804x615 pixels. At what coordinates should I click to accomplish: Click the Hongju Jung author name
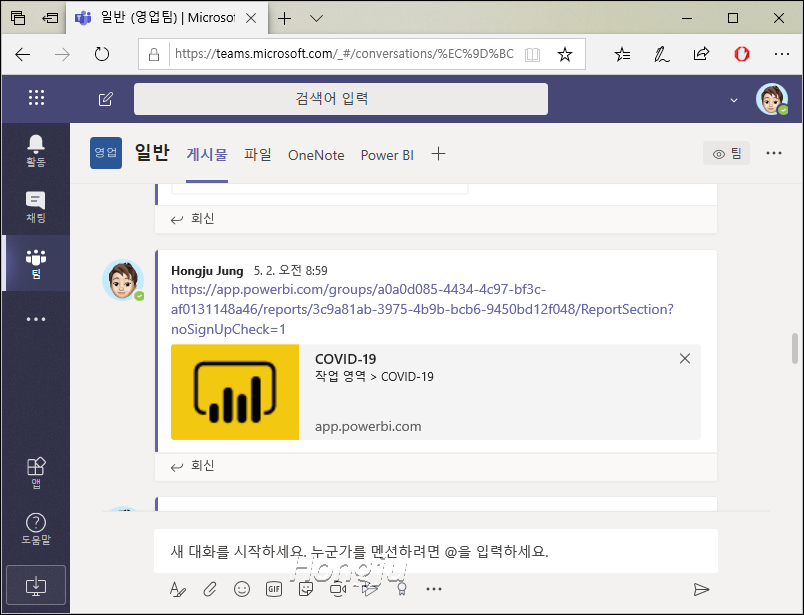(207, 270)
